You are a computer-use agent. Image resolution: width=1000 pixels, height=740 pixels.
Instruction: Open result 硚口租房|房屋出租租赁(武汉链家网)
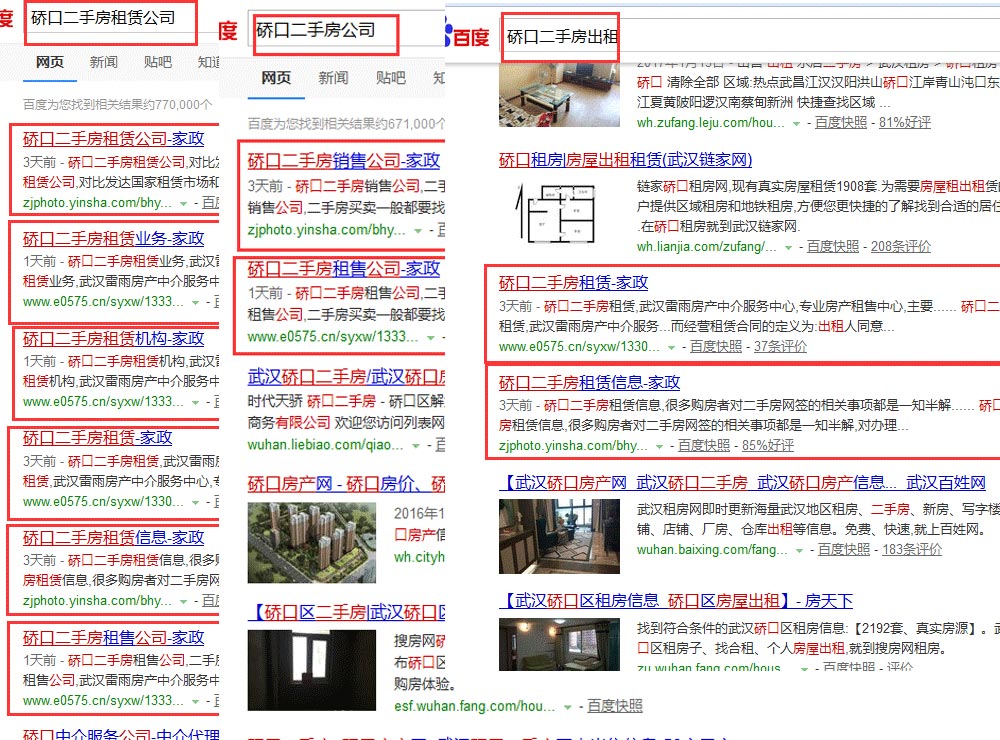[626, 159]
